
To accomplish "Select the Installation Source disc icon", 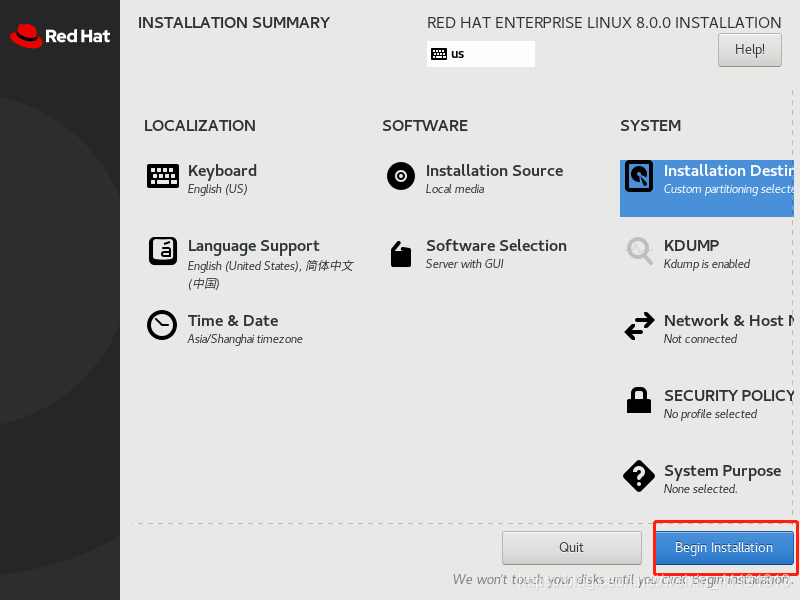I will pyautogui.click(x=401, y=176).
